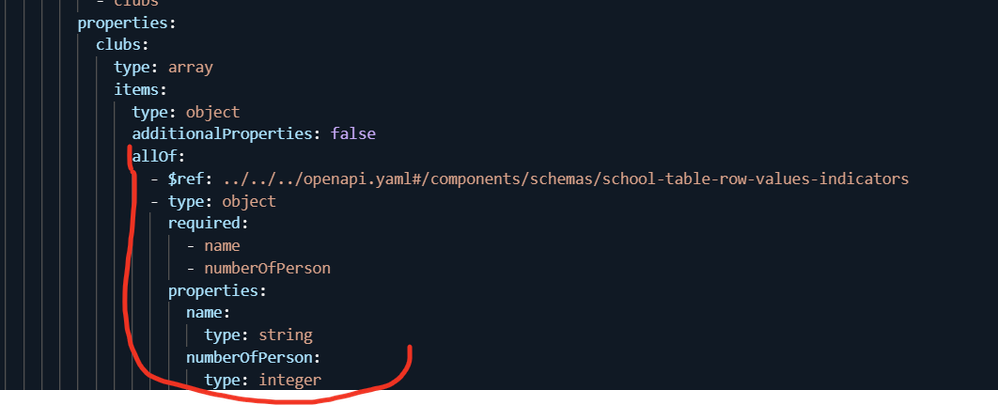Click the required key

(205, 223)
